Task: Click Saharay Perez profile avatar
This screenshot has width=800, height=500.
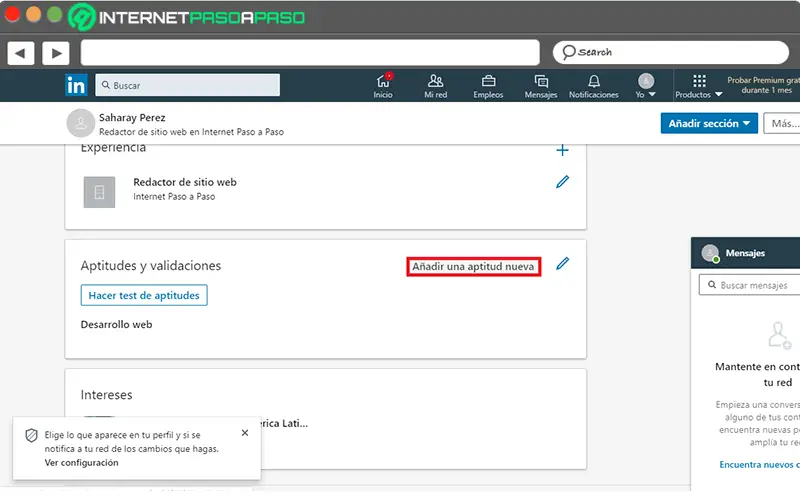Action: pos(81,123)
